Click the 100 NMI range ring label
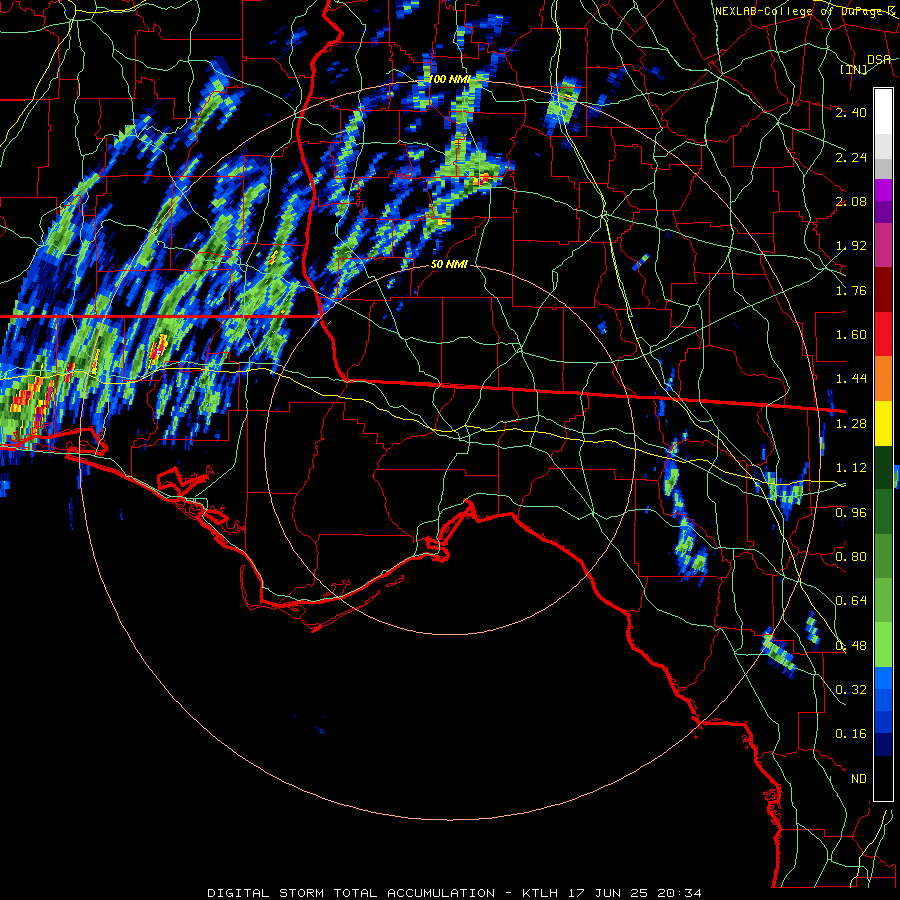This screenshot has height=900, width=900. pos(449,79)
